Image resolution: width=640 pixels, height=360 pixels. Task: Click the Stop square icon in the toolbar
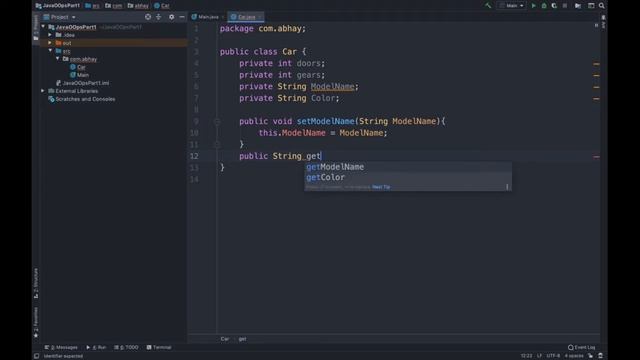coord(565,6)
